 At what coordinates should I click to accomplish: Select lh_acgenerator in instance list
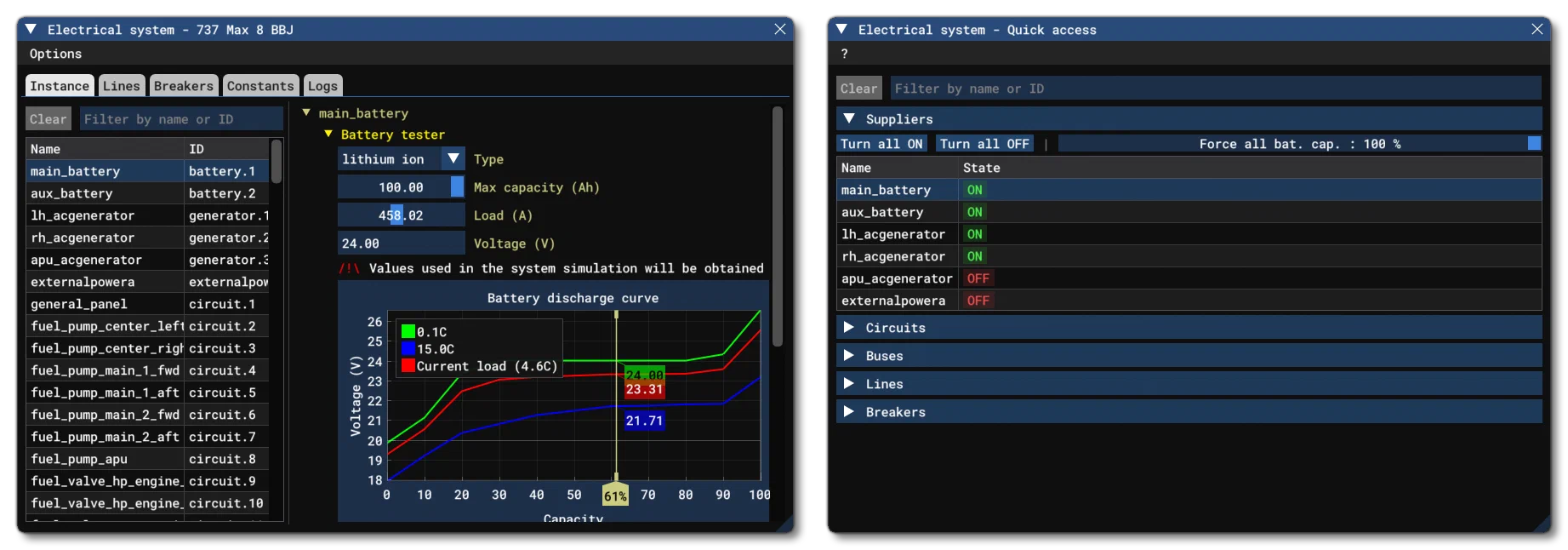tap(148, 215)
